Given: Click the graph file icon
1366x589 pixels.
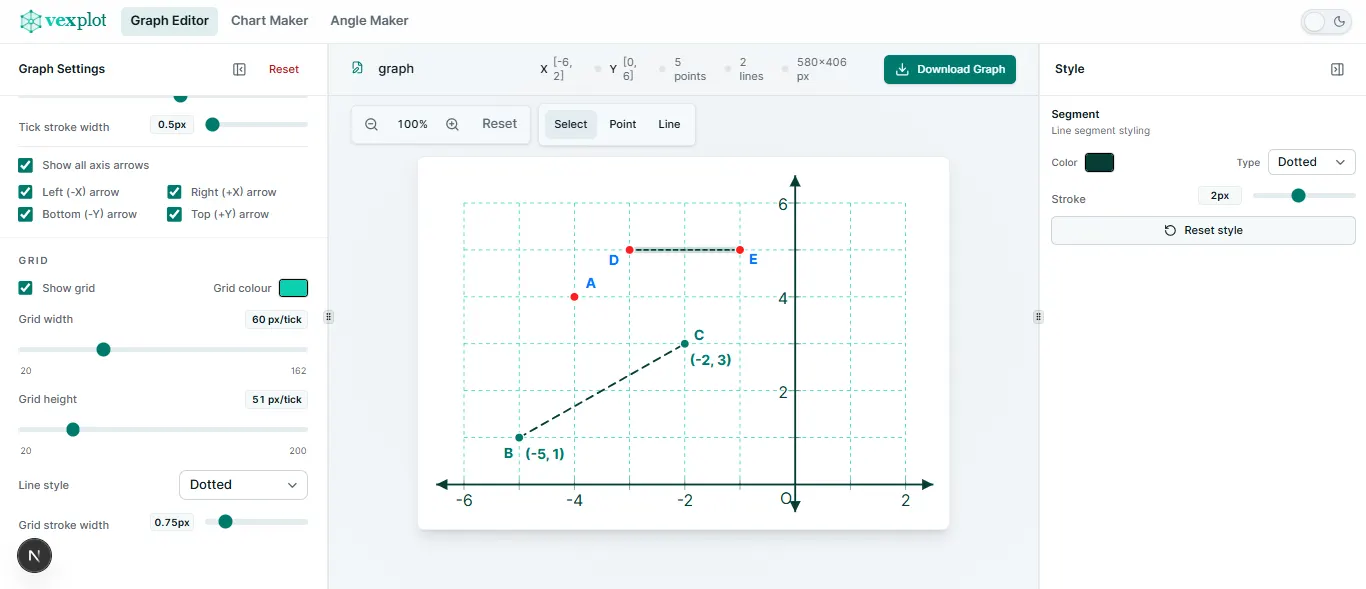Looking at the screenshot, I should [x=357, y=68].
